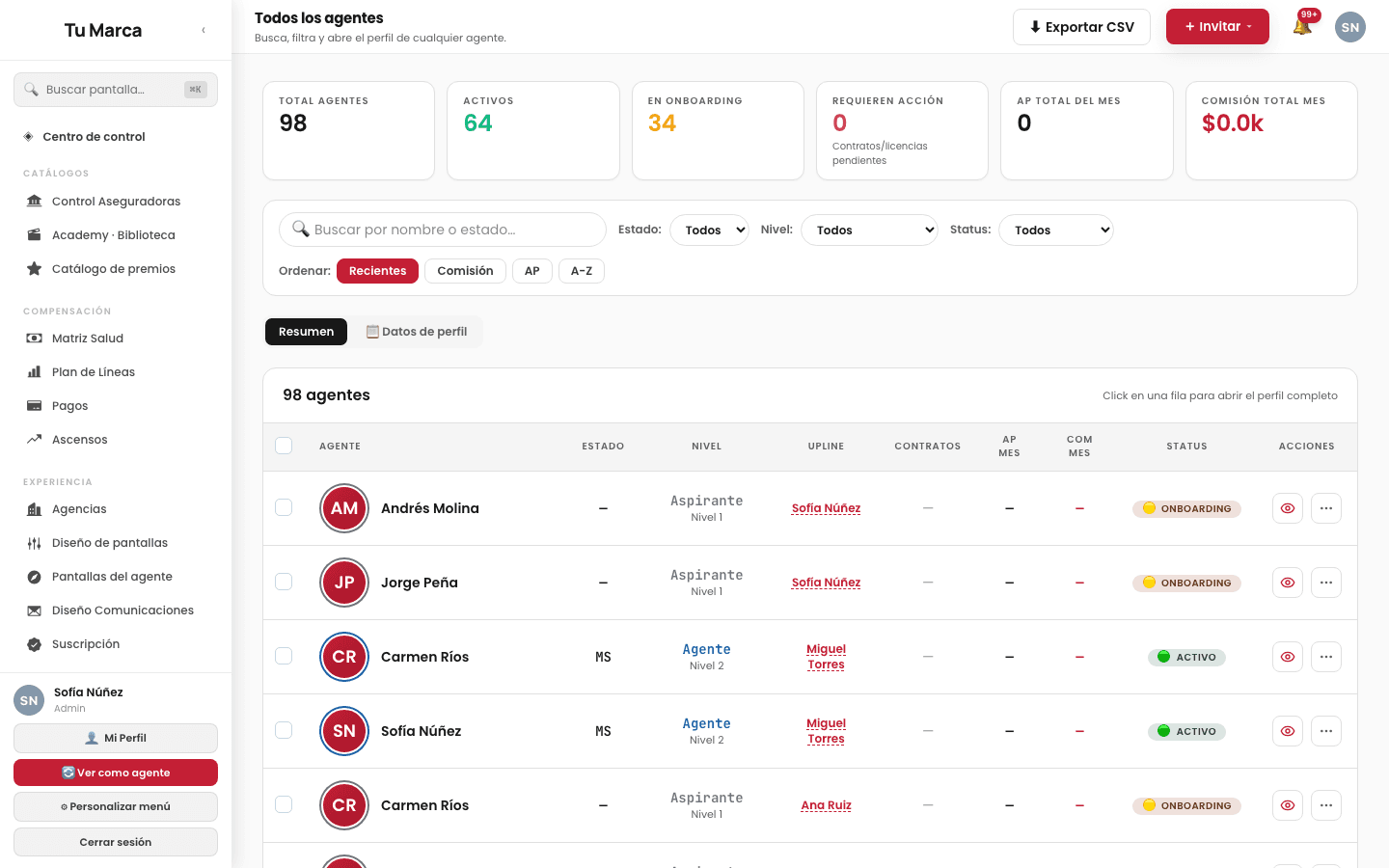The image size is (1389, 868).
Task: Sort agents alphabetically A-Z
Action: pos(582,271)
